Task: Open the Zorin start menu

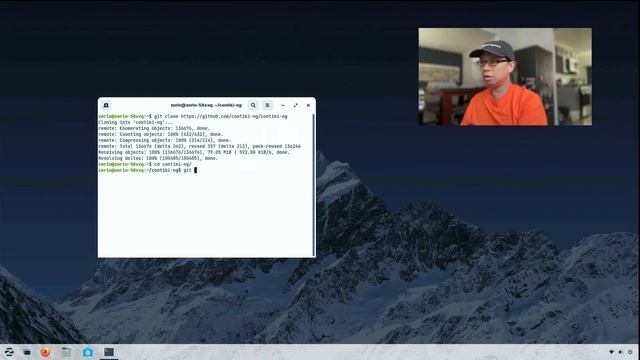Action: click(x=9, y=352)
